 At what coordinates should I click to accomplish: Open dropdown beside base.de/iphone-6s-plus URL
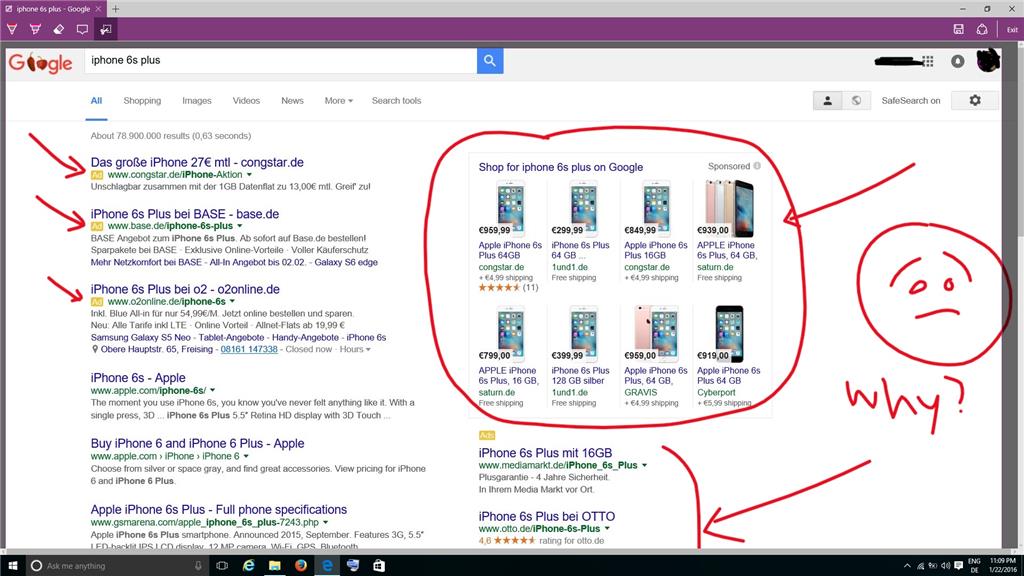(240, 226)
